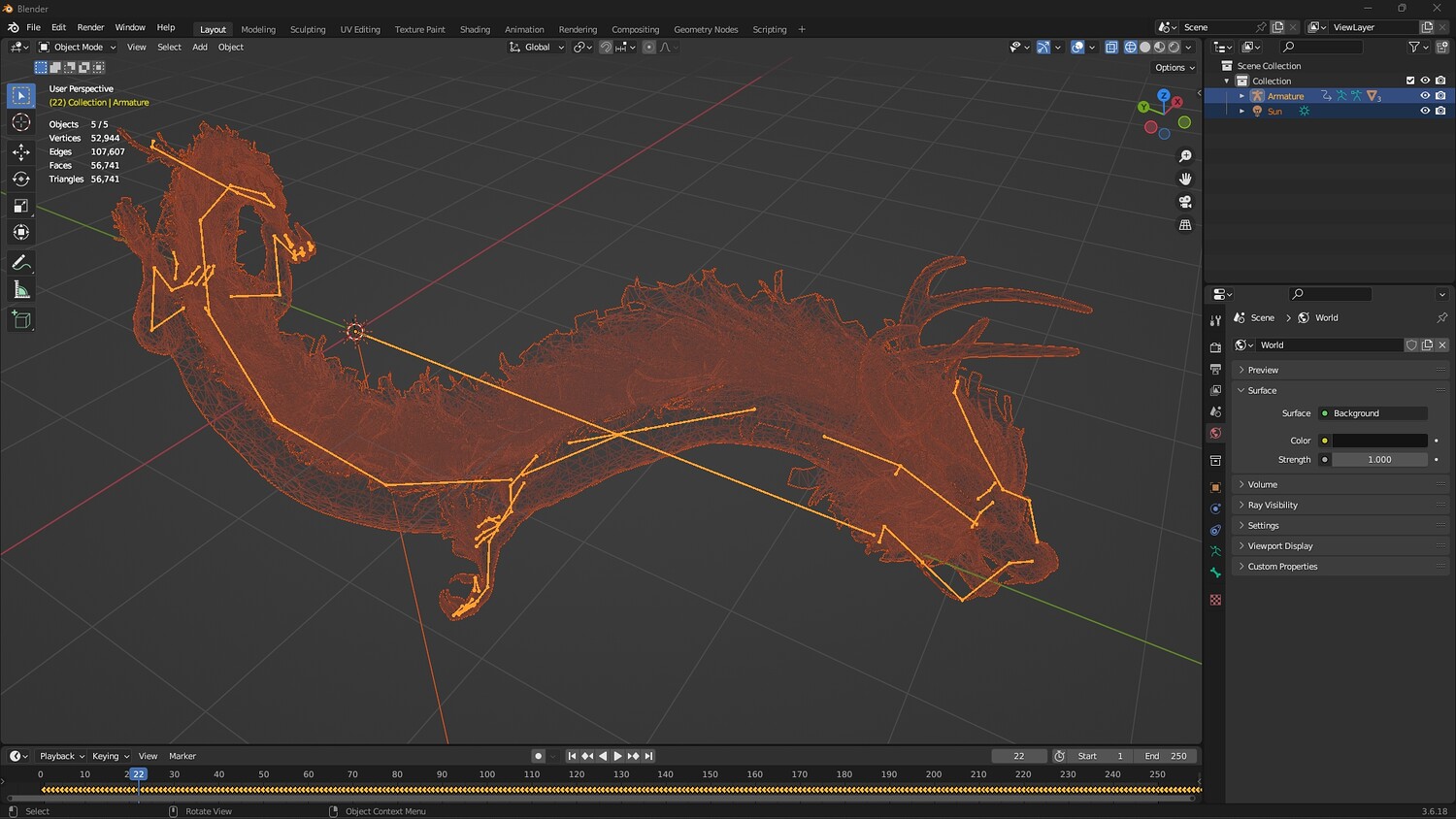Screen dimensions: 1456x819
Task: Activate the Rotate tool
Action: (21, 179)
